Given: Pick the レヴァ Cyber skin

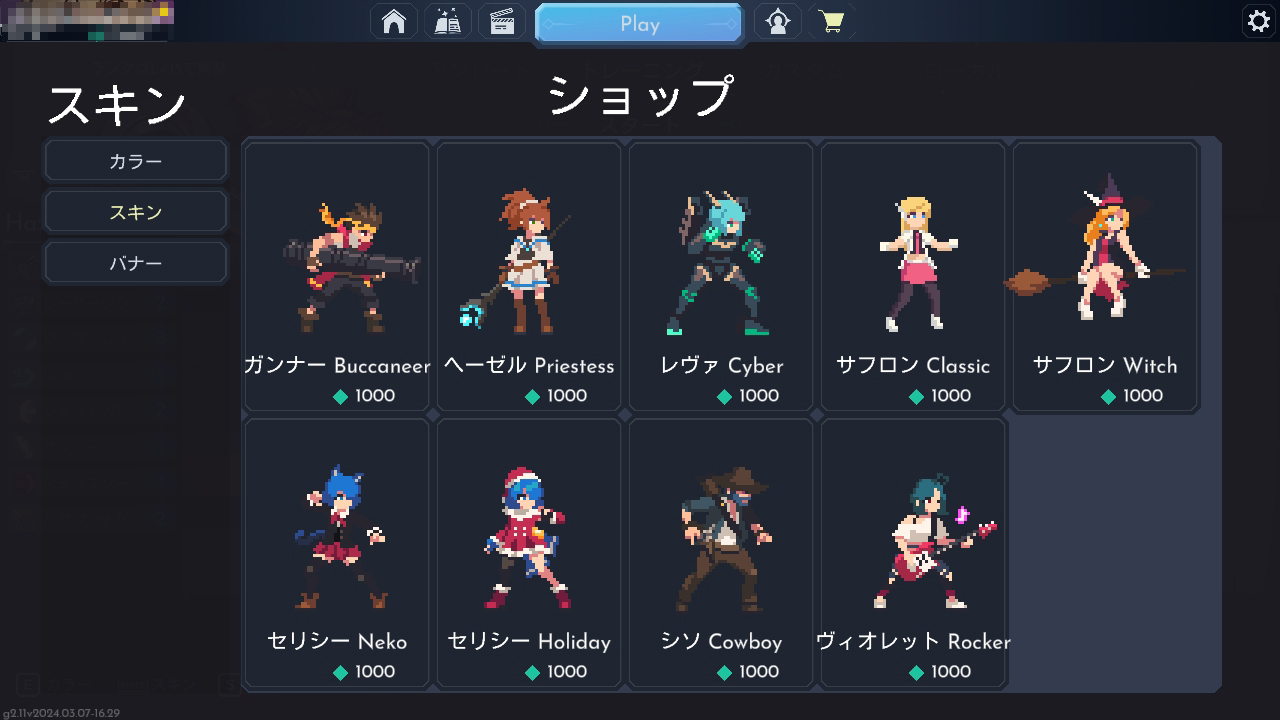Looking at the screenshot, I should [x=721, y=276].
